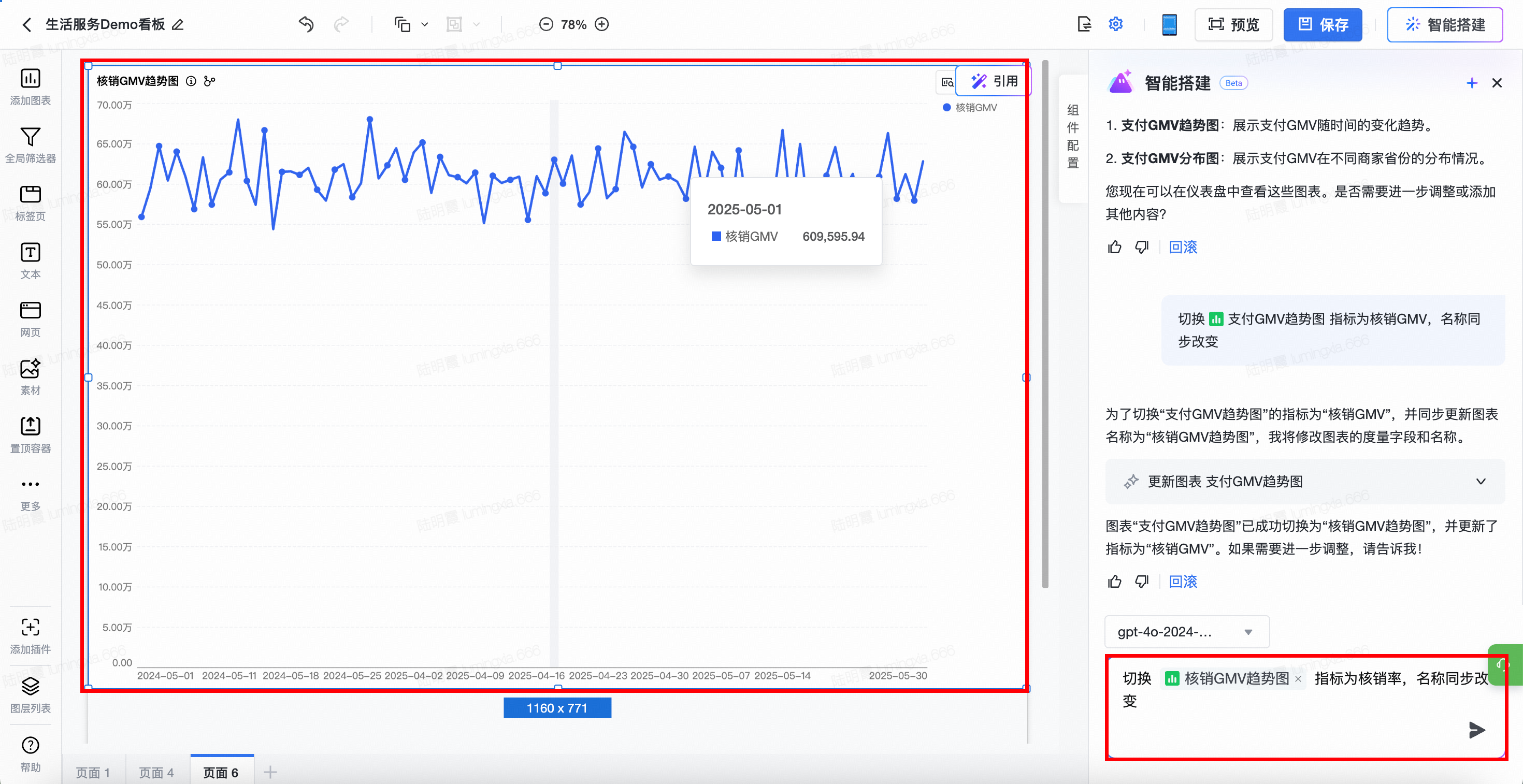Click the undo arrow in toolbar
Image resolution: width=1523 pixels, height=784 pixels.
(306, 24)
